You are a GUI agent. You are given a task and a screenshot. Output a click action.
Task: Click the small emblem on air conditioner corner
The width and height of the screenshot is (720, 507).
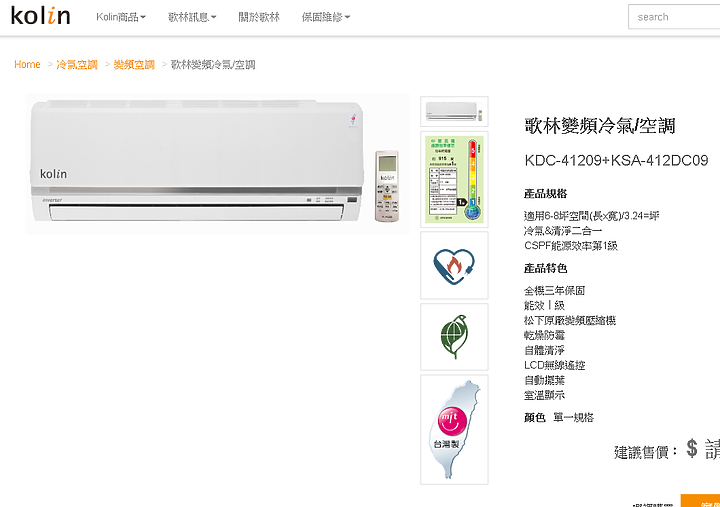(x=353, y=119)
